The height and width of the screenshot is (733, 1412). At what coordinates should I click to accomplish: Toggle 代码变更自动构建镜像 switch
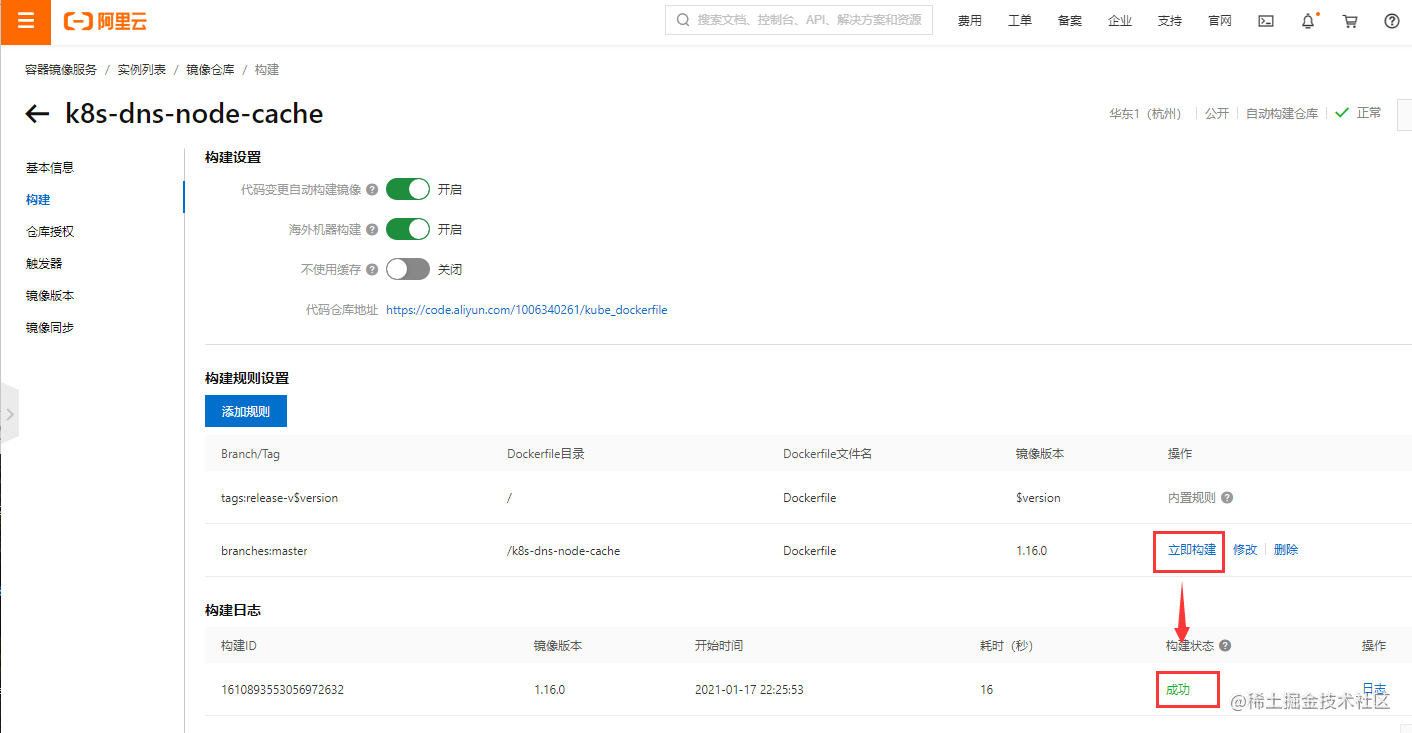[x=408, y=189]
